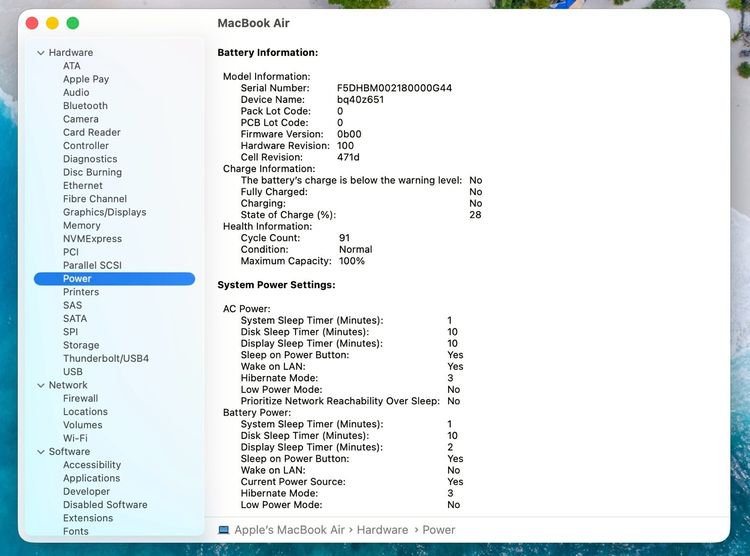Screen dimensions: 750x556
Task: Select Developer under Software
Action: 87,492
